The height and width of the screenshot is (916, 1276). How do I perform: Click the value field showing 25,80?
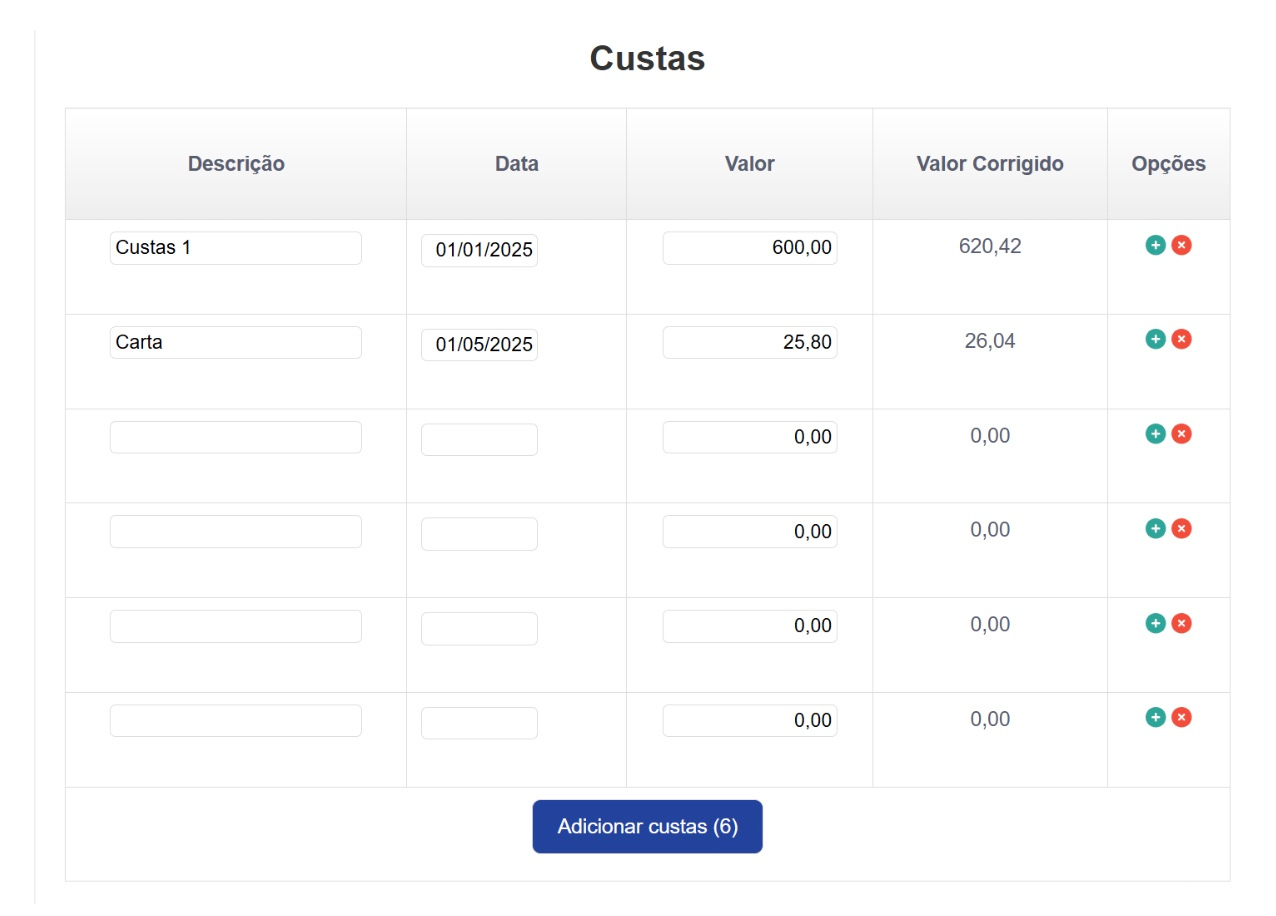[x=749, y=342]
